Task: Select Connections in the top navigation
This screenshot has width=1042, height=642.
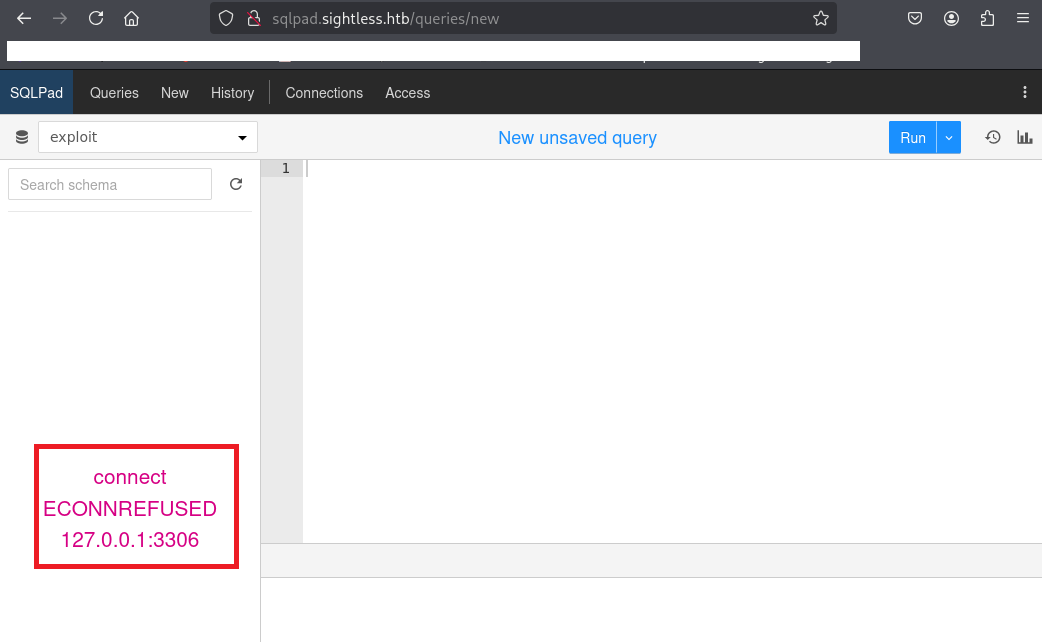Action: pyautogui.click(x=324, y=93)
